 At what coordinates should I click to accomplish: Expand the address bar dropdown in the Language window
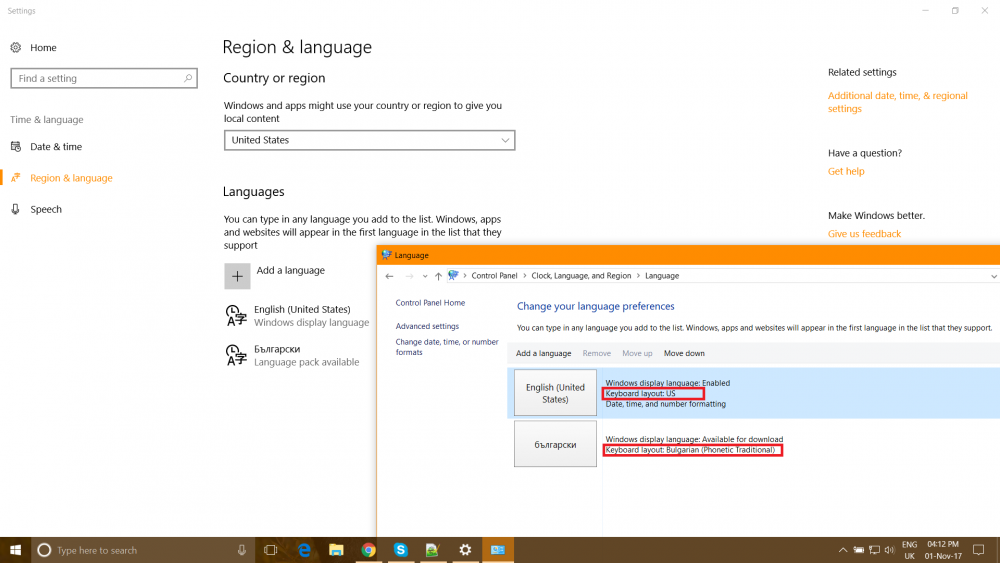point(994,276)
